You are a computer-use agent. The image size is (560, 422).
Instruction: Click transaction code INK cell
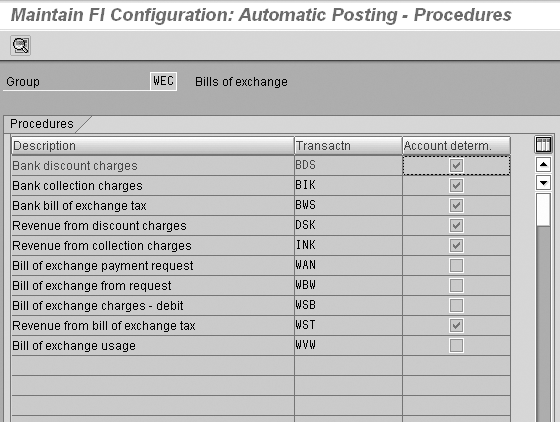pos(348,245)
